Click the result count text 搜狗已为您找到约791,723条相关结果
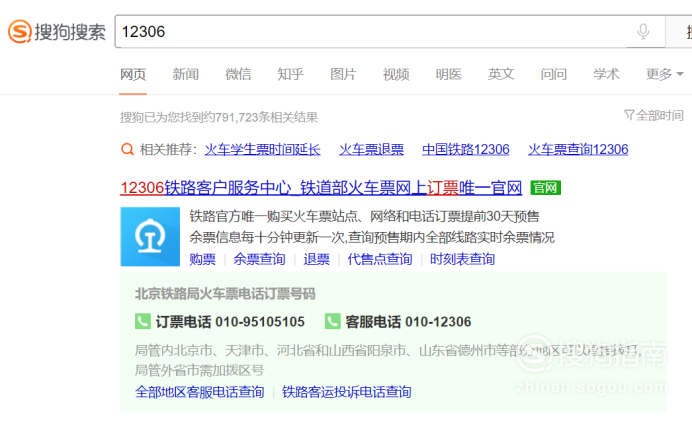The image size is (692, 421). (x=219, y=117)
